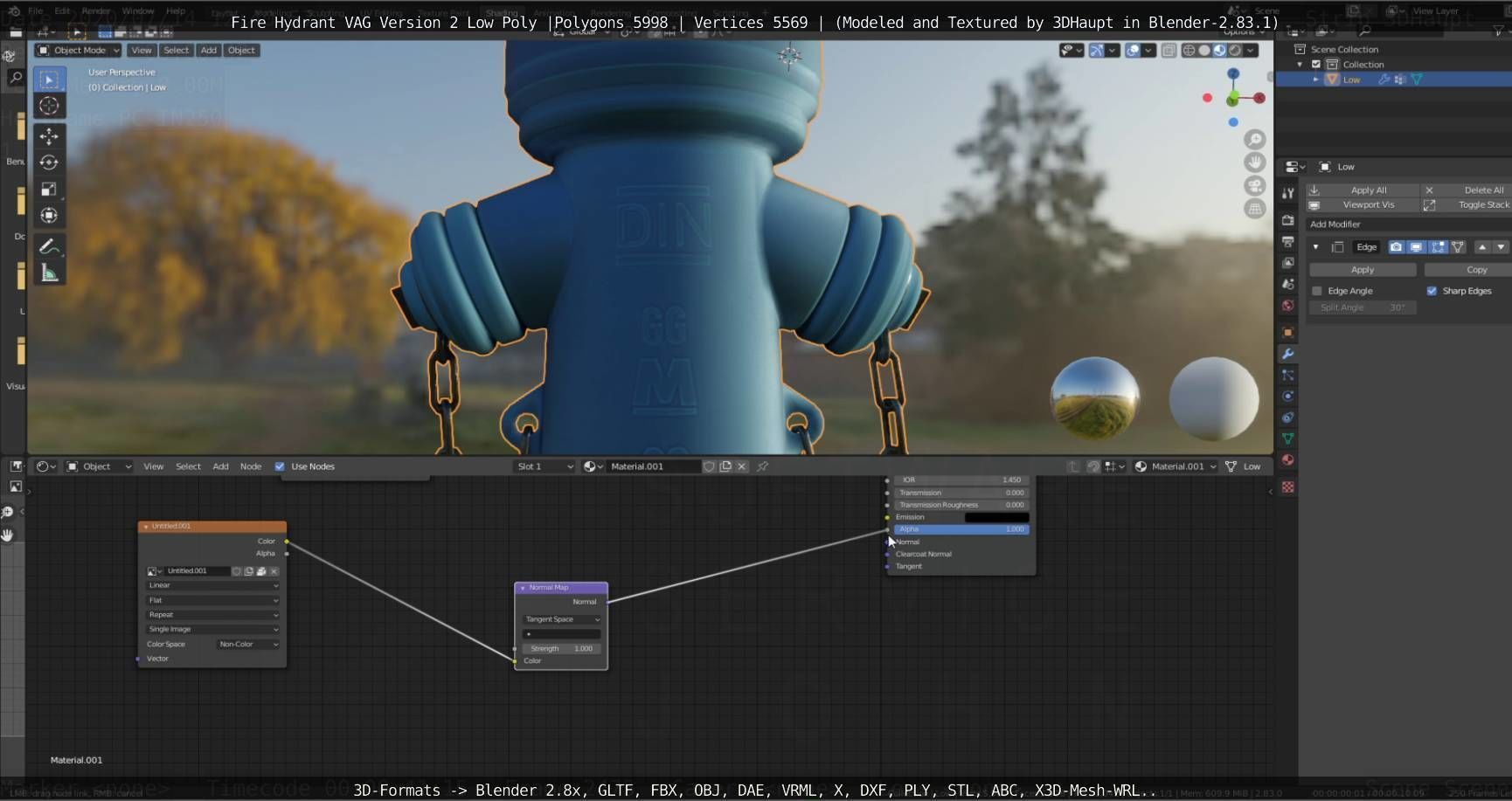Open the Non-Color color space dropdown
The height and width of the screenshot is (801, 1512).
(x=248, y=645)
